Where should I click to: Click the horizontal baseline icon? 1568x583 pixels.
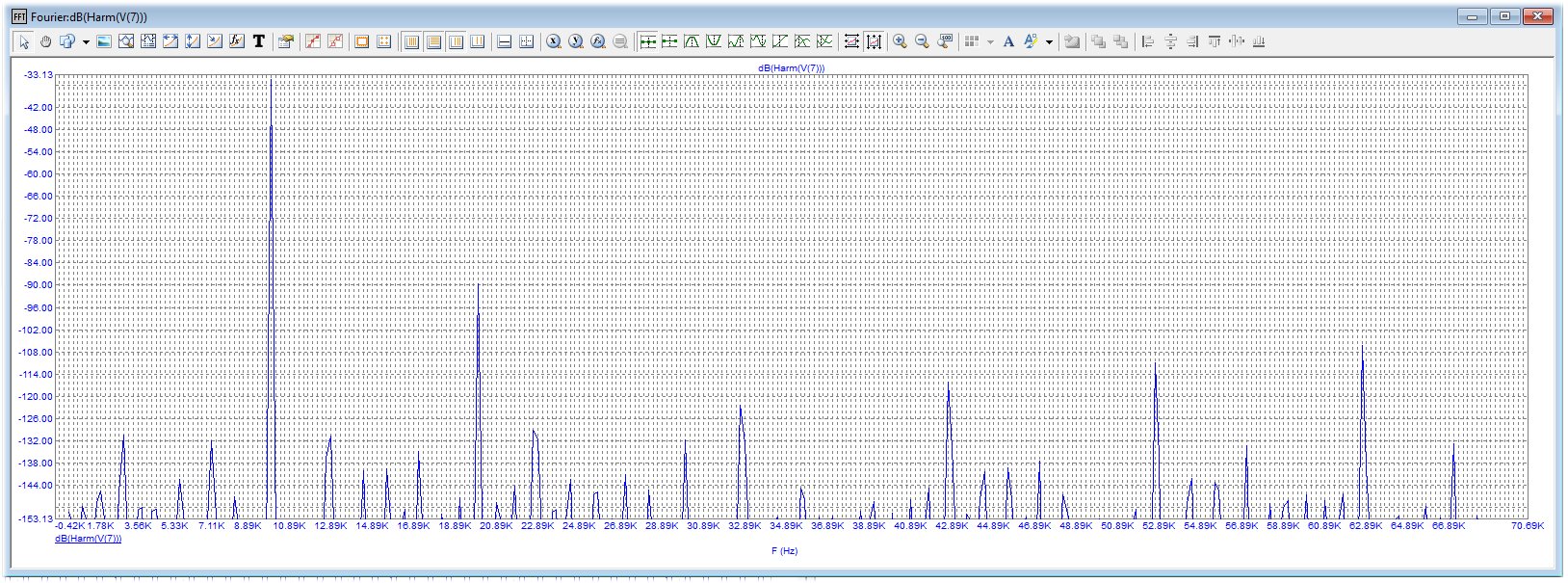coord(504,41)
